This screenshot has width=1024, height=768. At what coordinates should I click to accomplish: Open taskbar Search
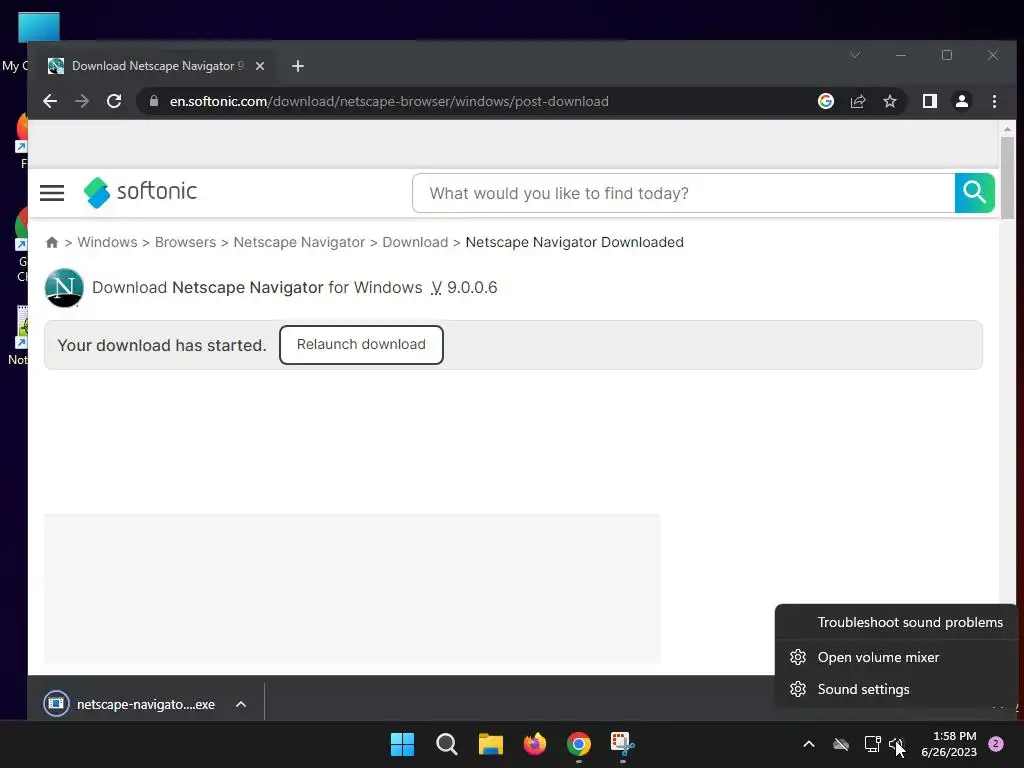(447, 744)
